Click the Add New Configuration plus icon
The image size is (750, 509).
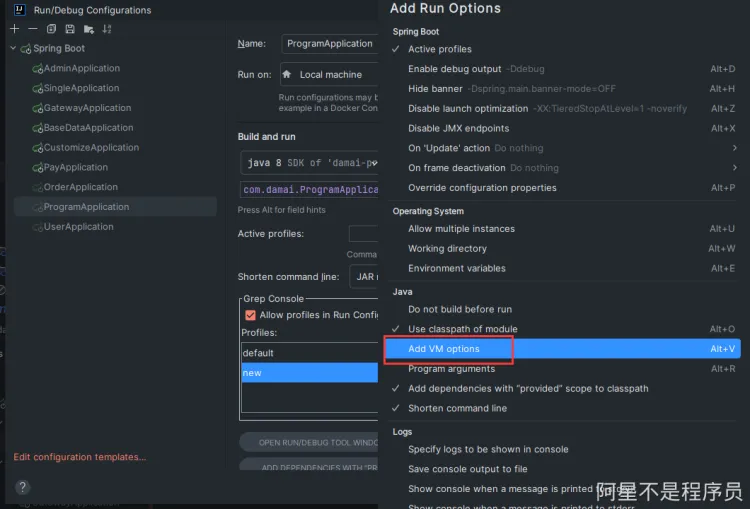14,29
